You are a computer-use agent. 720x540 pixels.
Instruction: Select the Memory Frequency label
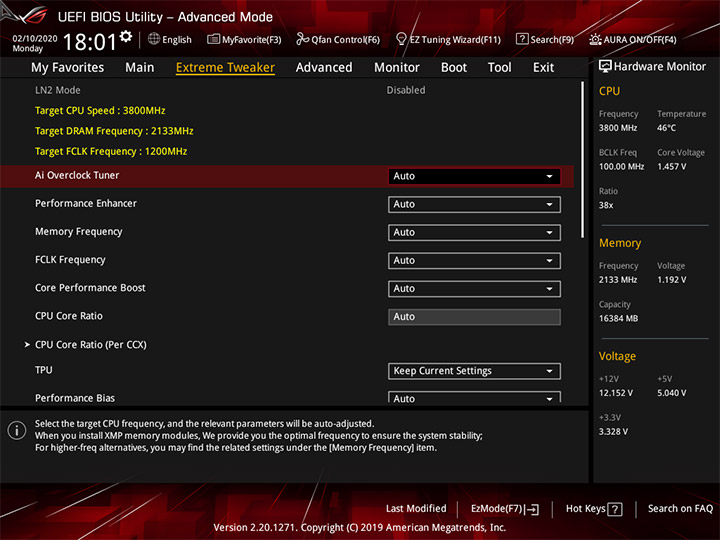tap(79, 232)
